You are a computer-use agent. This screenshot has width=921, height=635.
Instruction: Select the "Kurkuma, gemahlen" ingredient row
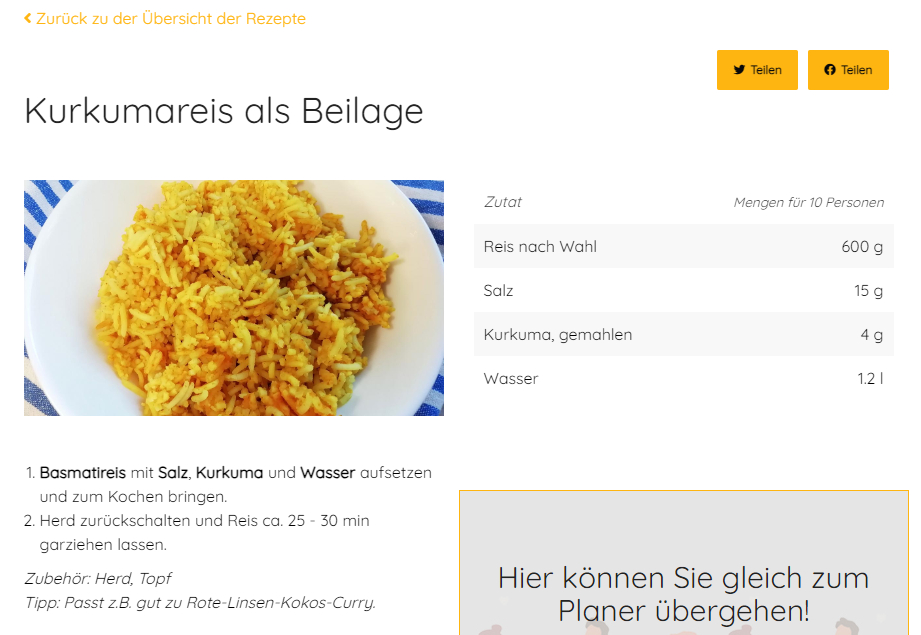558,335
